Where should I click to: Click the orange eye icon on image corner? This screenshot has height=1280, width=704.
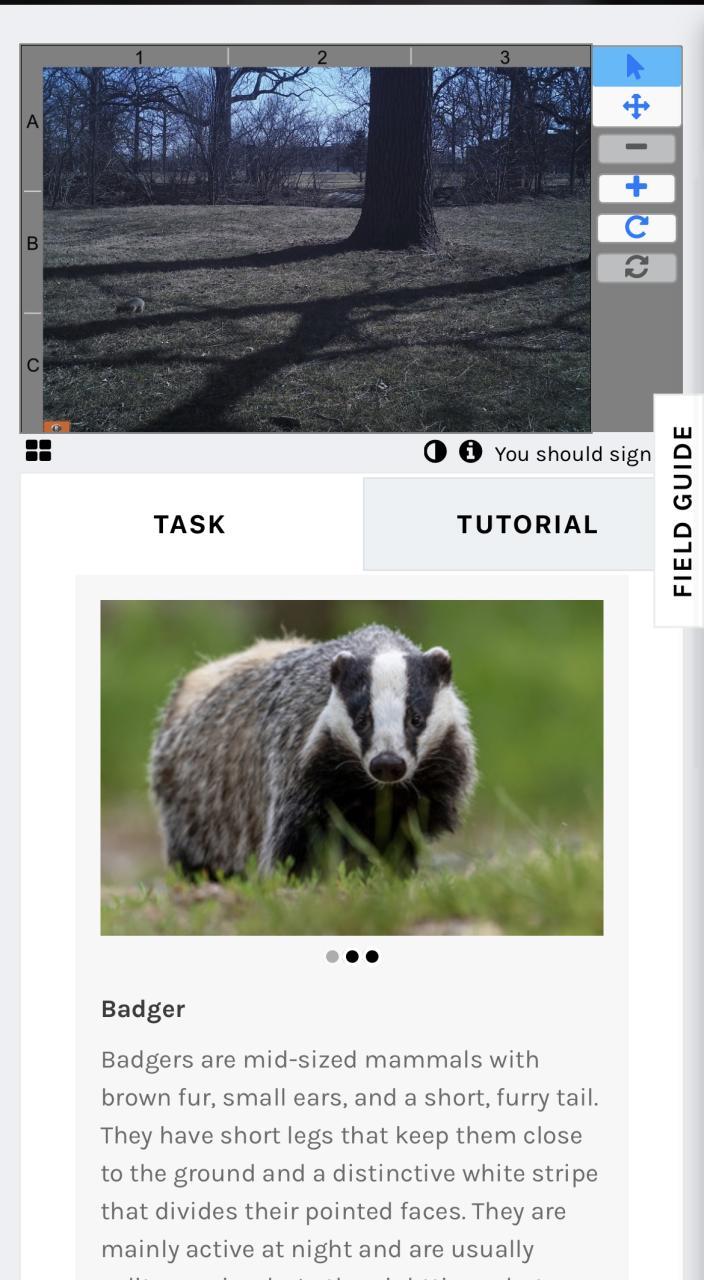(x=57, y=426)
